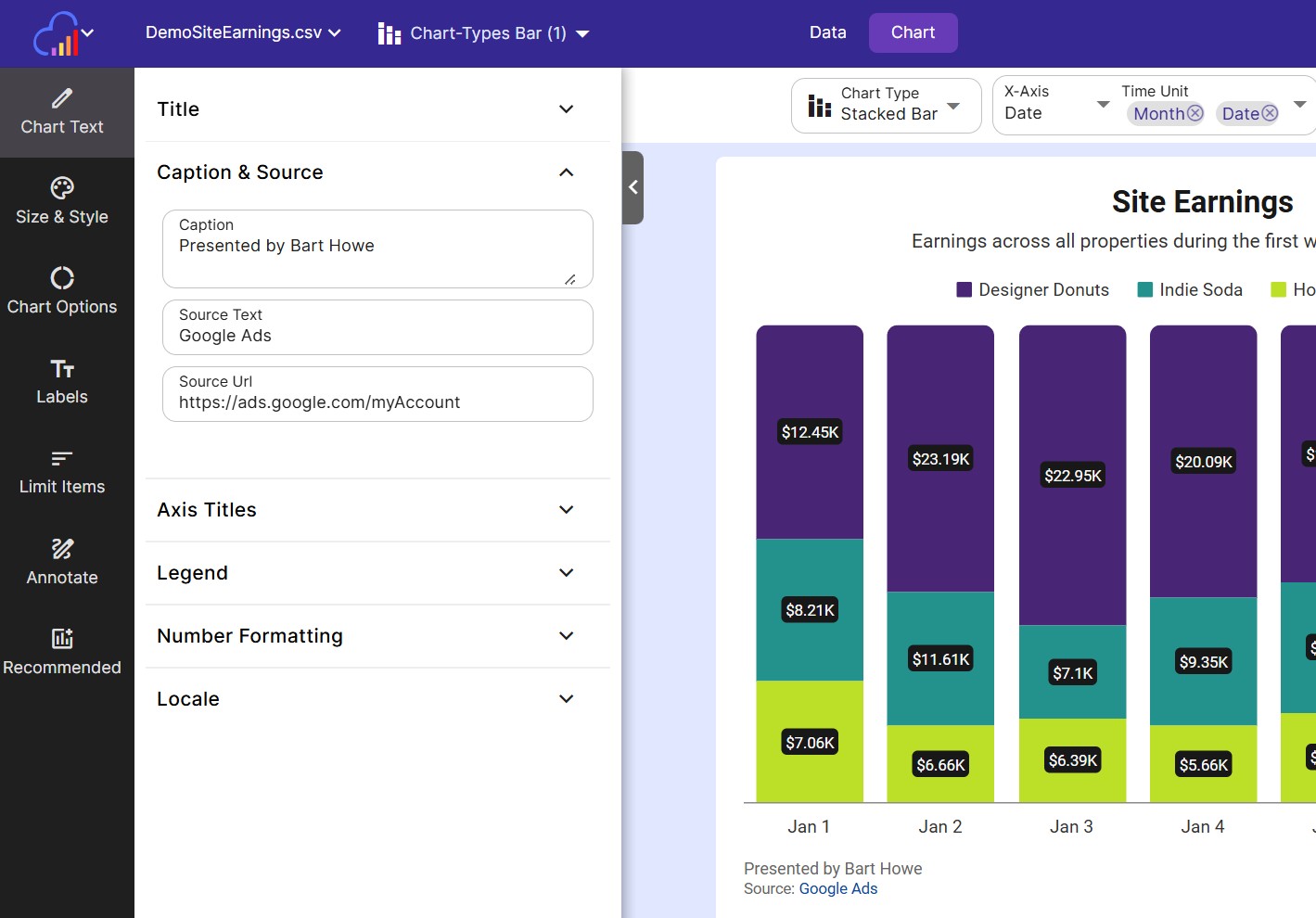Click the cloud chart app logo
The image size is (1316, 918).
(x=57, y=34)
